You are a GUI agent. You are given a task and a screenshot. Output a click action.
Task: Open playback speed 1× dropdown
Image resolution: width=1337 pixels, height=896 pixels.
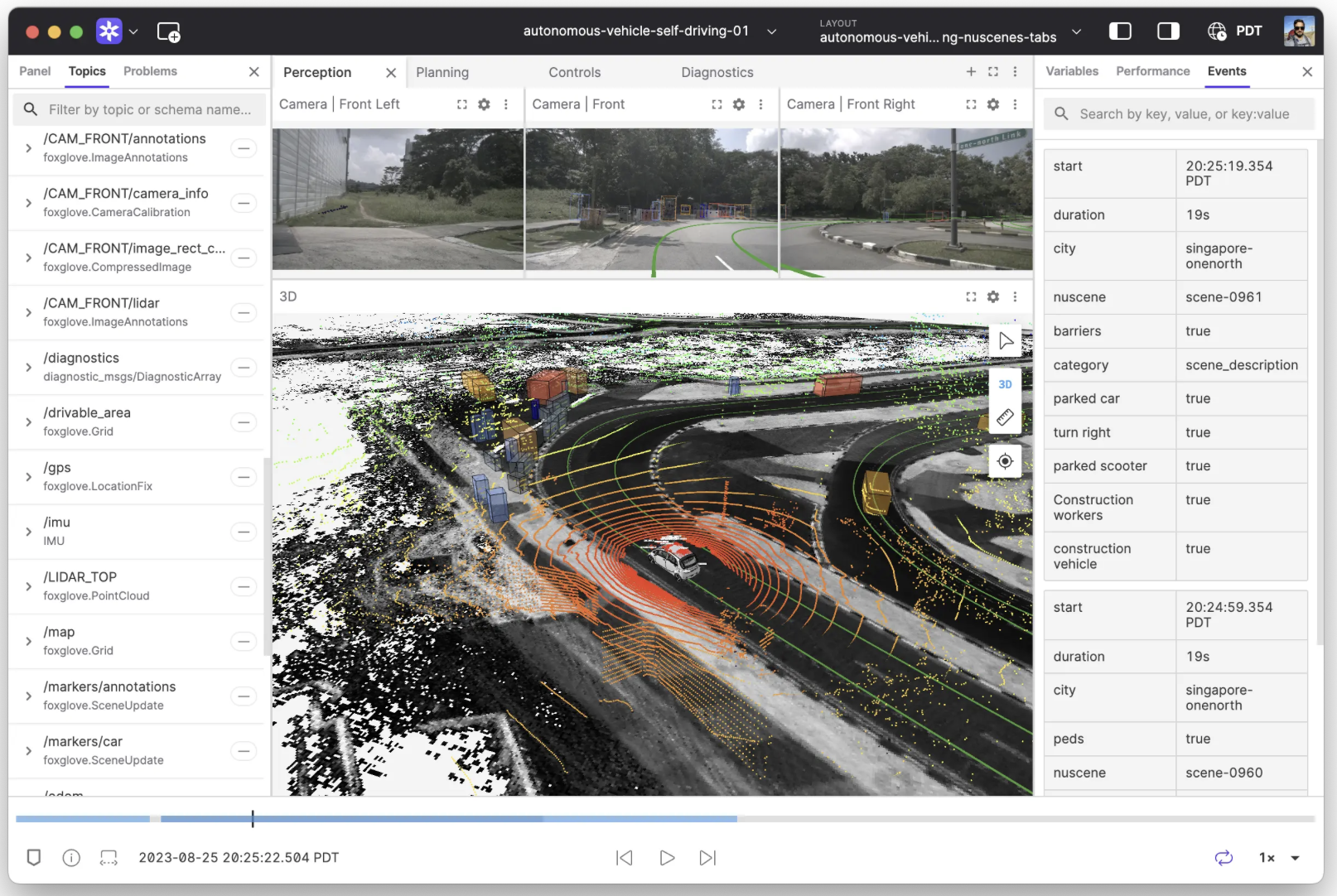point(1279,858)
